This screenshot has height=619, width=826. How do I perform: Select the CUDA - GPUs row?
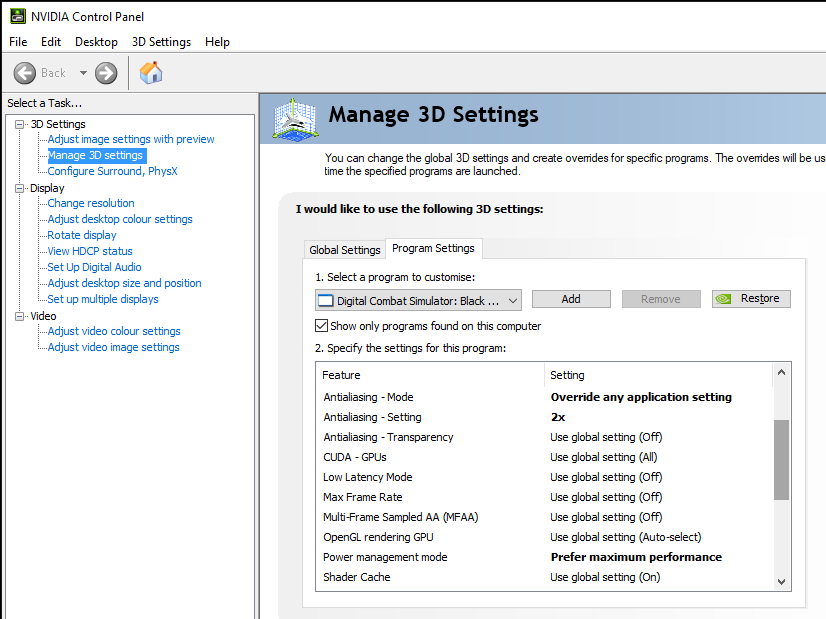(x=545, y=457)
